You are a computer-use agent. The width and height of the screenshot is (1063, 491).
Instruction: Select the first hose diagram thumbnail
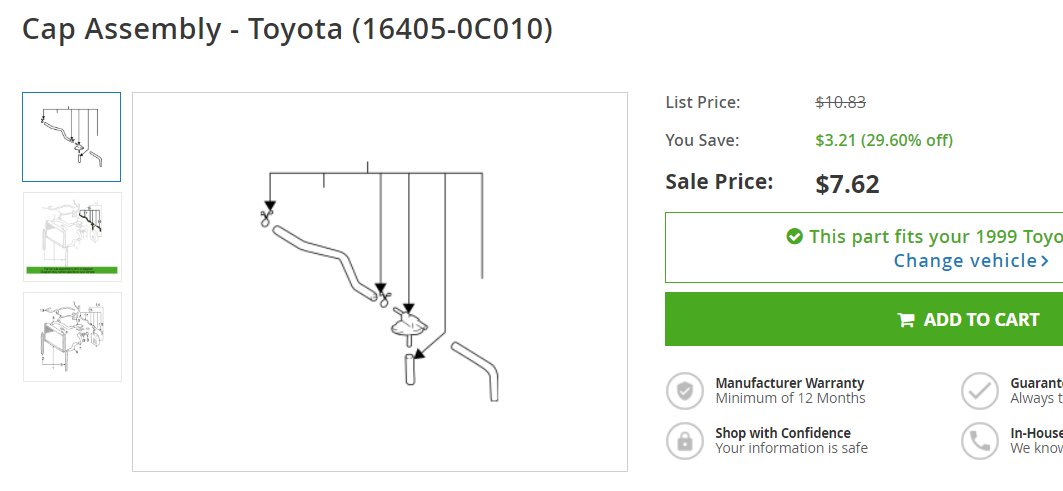point(71,137)
